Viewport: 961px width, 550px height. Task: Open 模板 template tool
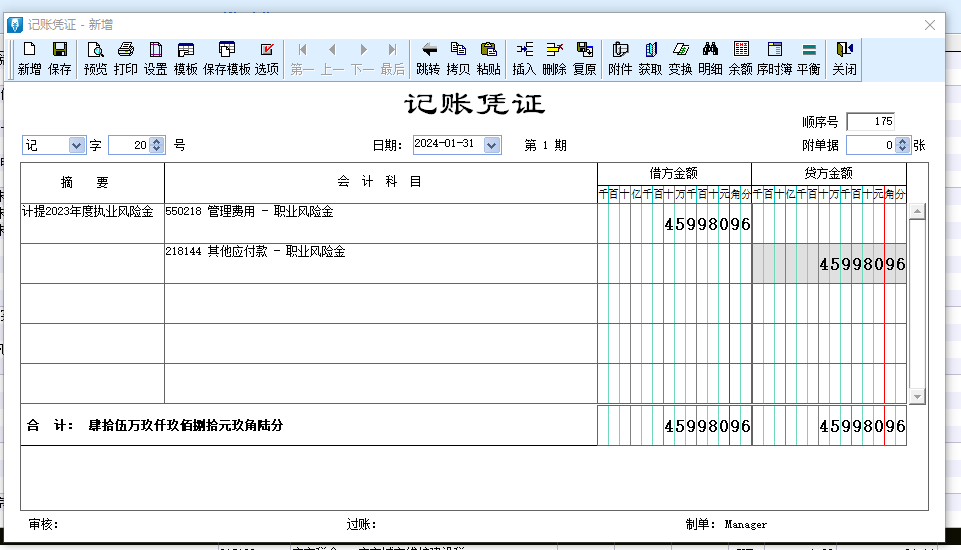click(185, 58)
